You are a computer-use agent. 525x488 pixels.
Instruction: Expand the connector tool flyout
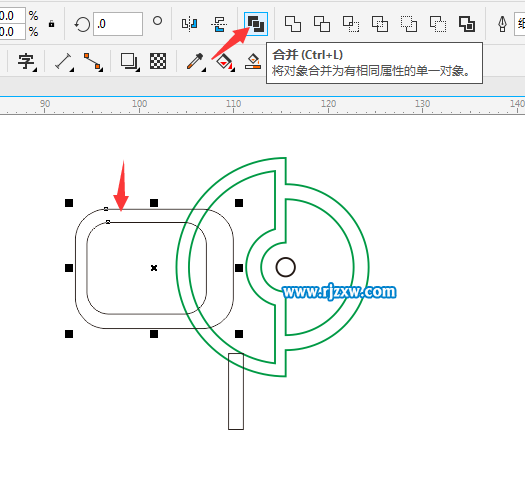[x=93, y=62]
